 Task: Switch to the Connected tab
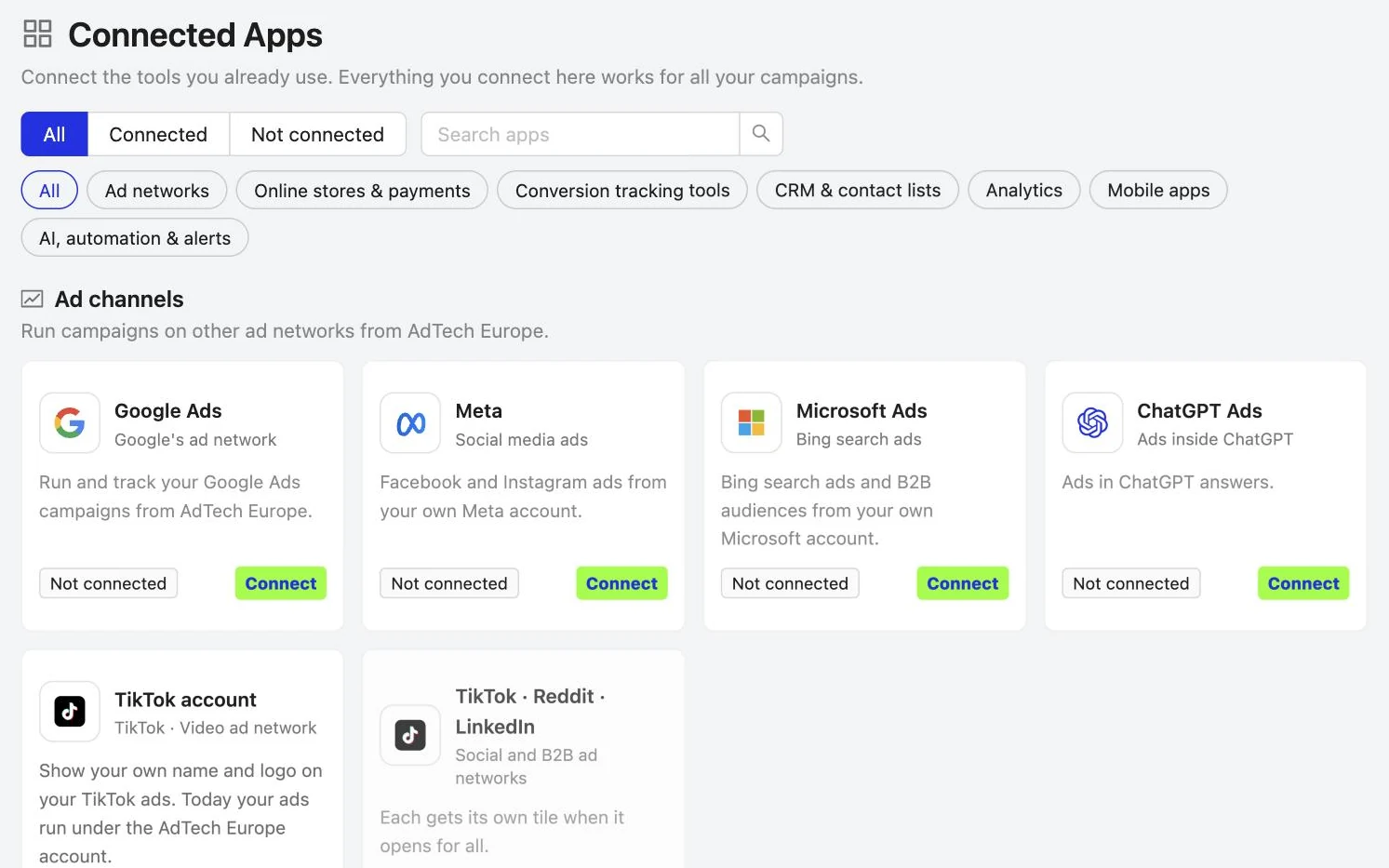tap(158, 134)
